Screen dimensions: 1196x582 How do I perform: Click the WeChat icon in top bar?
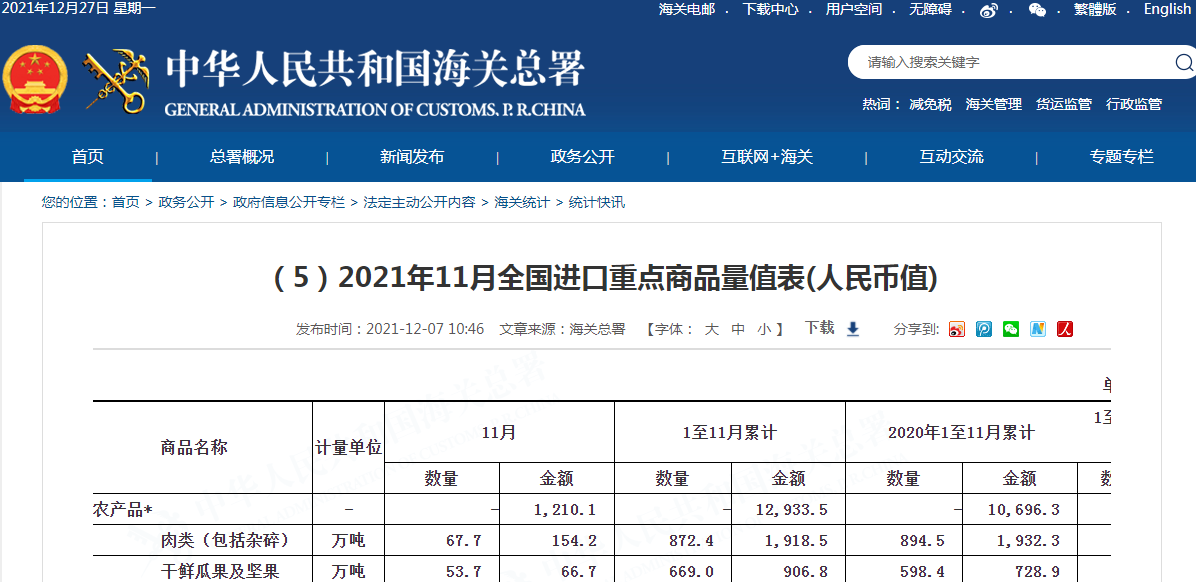point(1037,10)
